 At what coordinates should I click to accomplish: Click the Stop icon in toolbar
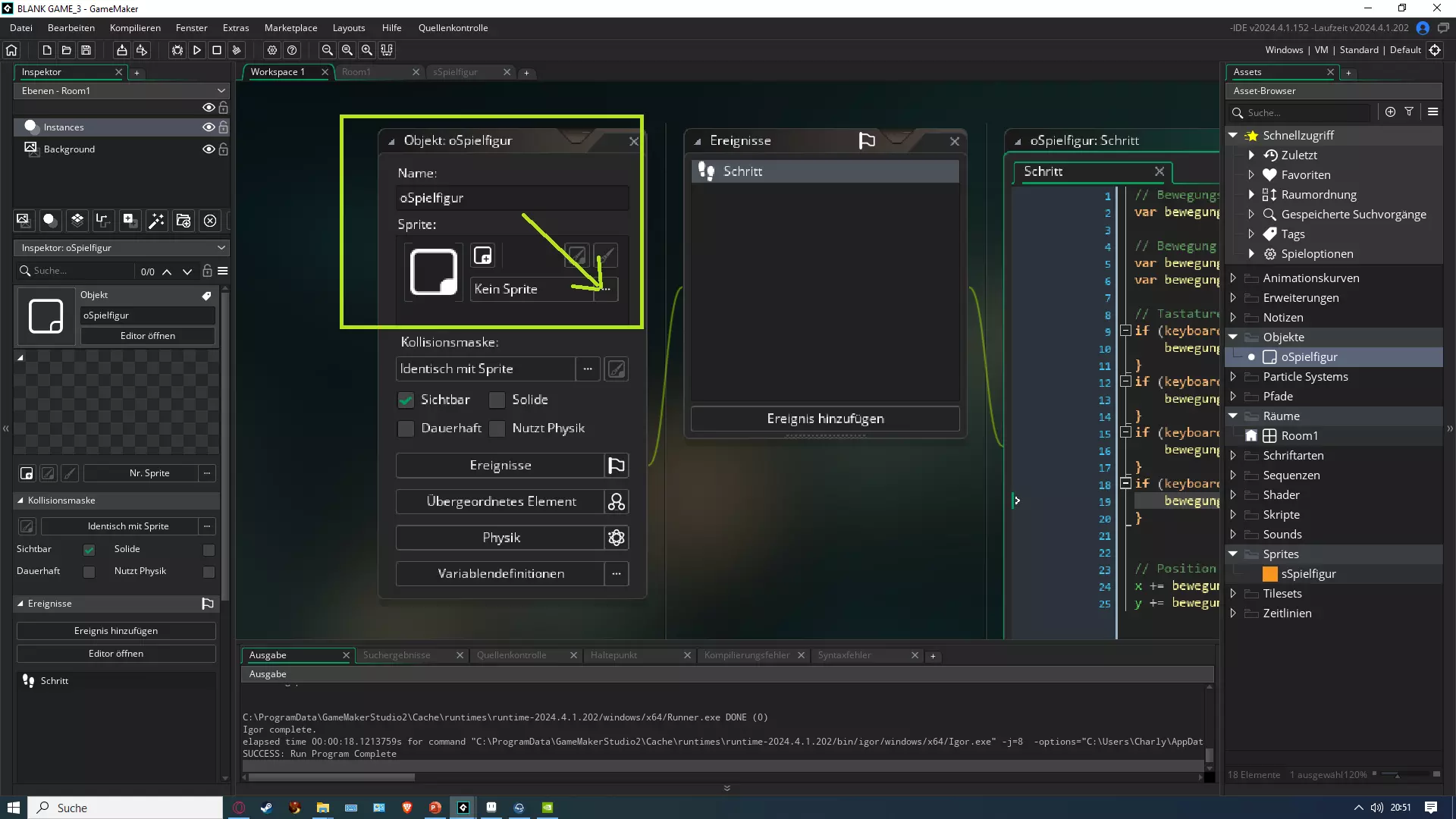[x=217, y=50]
